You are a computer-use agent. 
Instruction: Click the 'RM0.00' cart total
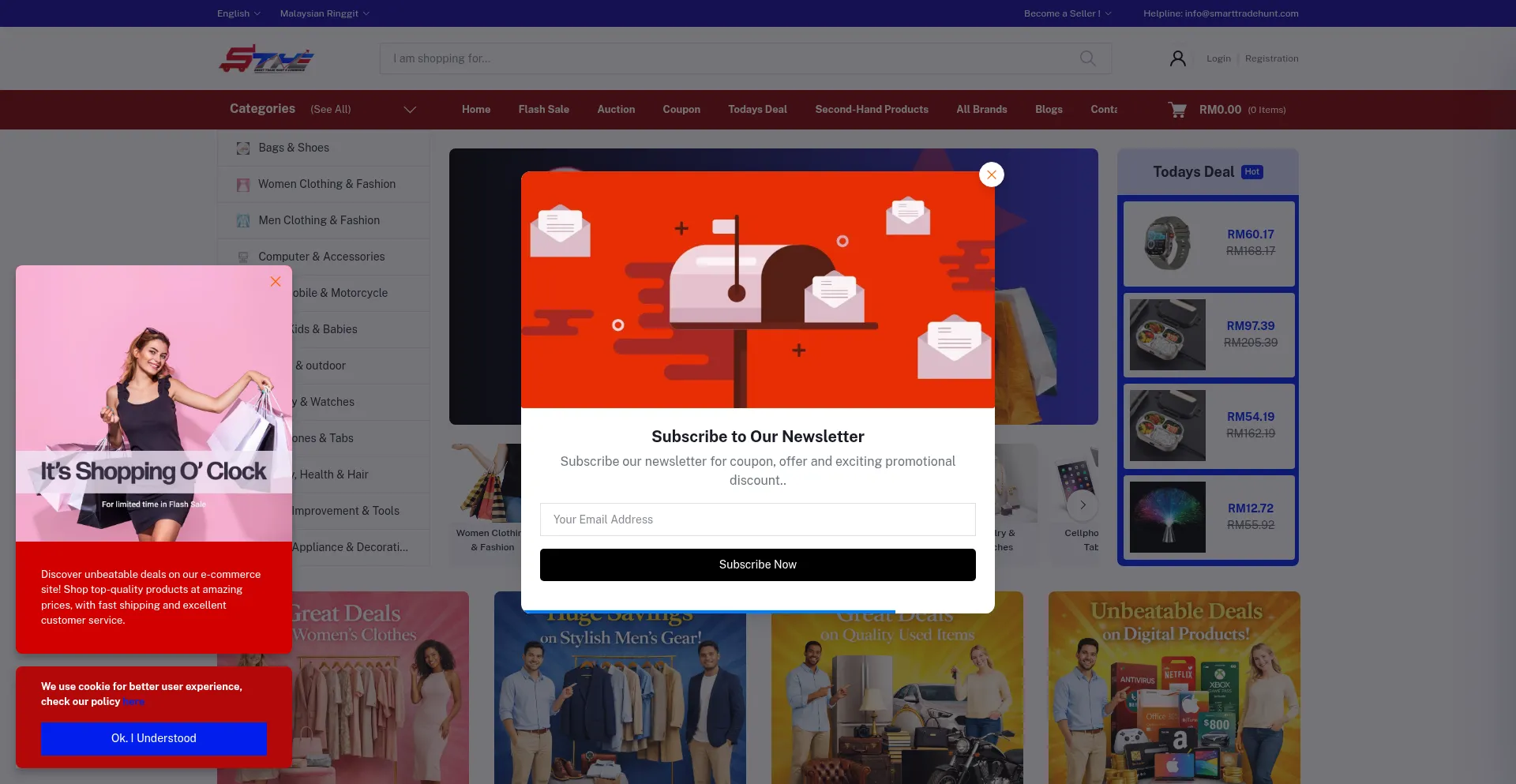point(1220,110)
